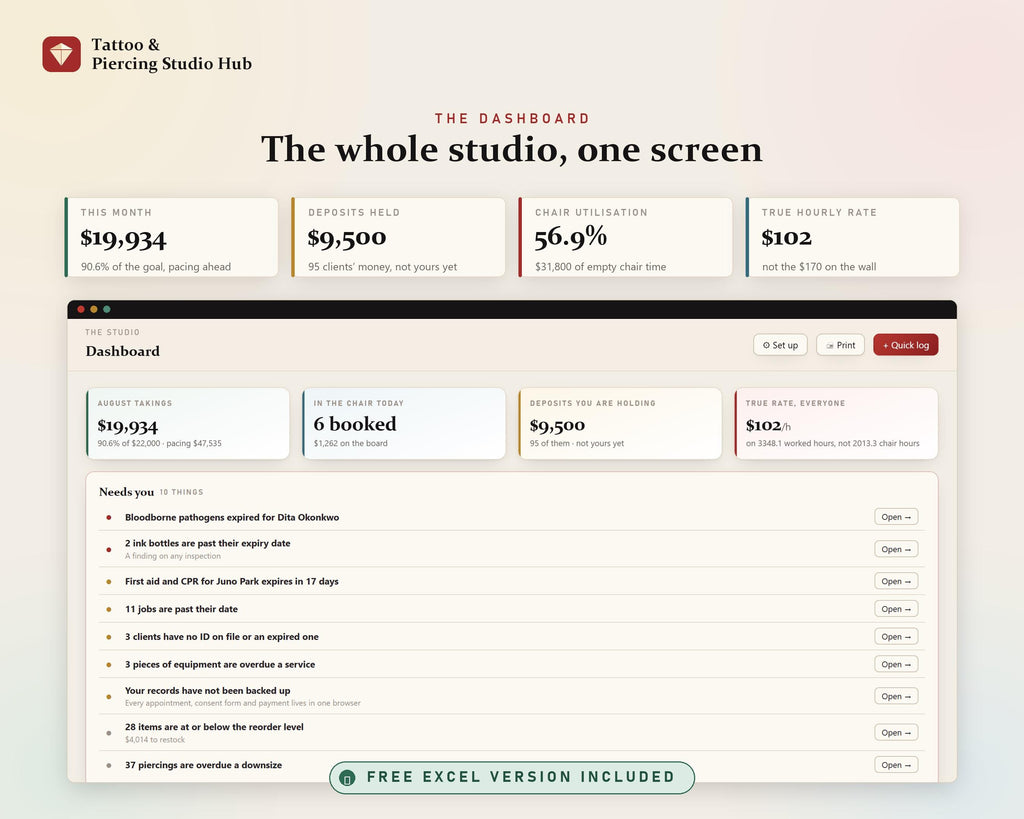1024x819 pixels.
Task: Click the '10 THINGS' count label
Action: click(182, 492)
